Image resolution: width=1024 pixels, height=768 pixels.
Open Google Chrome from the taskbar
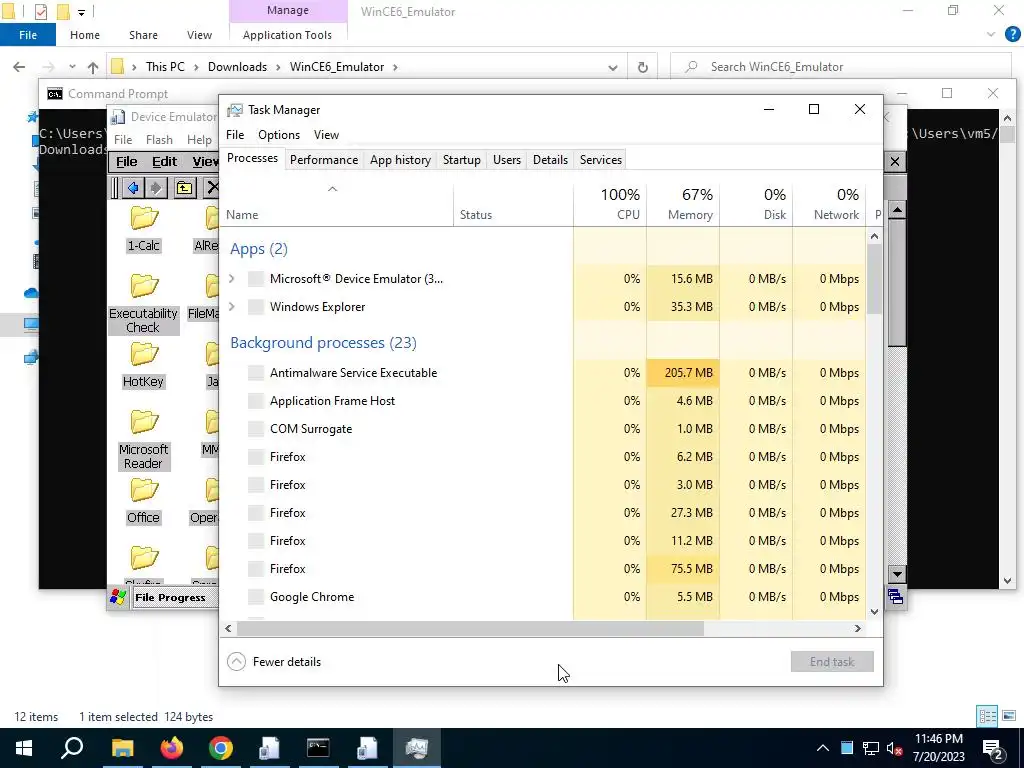click(221, 748)
